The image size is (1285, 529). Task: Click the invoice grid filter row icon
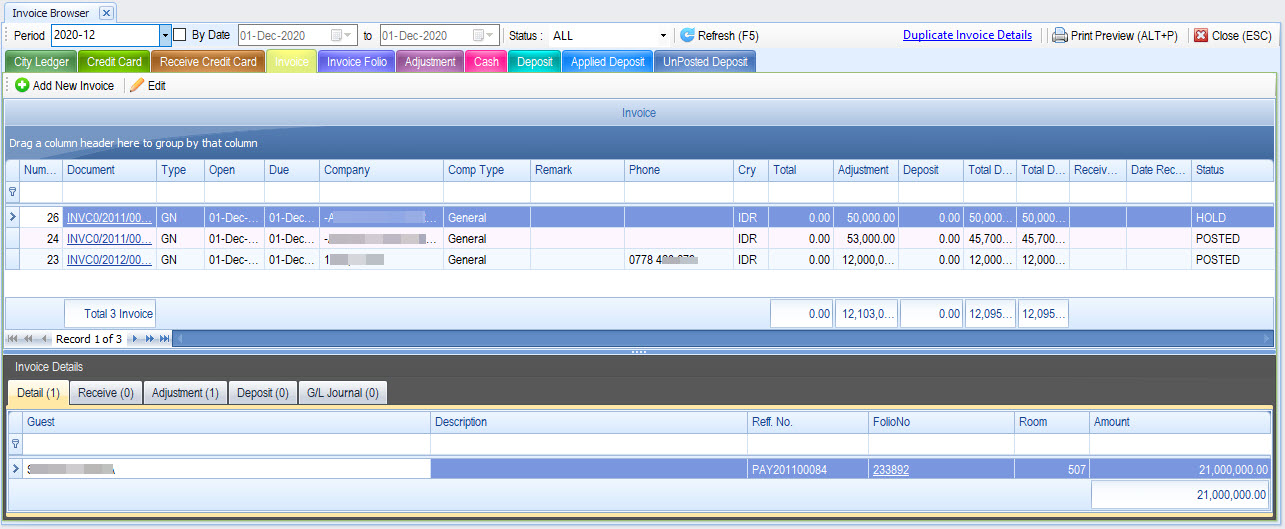click(x=13, y=191)
